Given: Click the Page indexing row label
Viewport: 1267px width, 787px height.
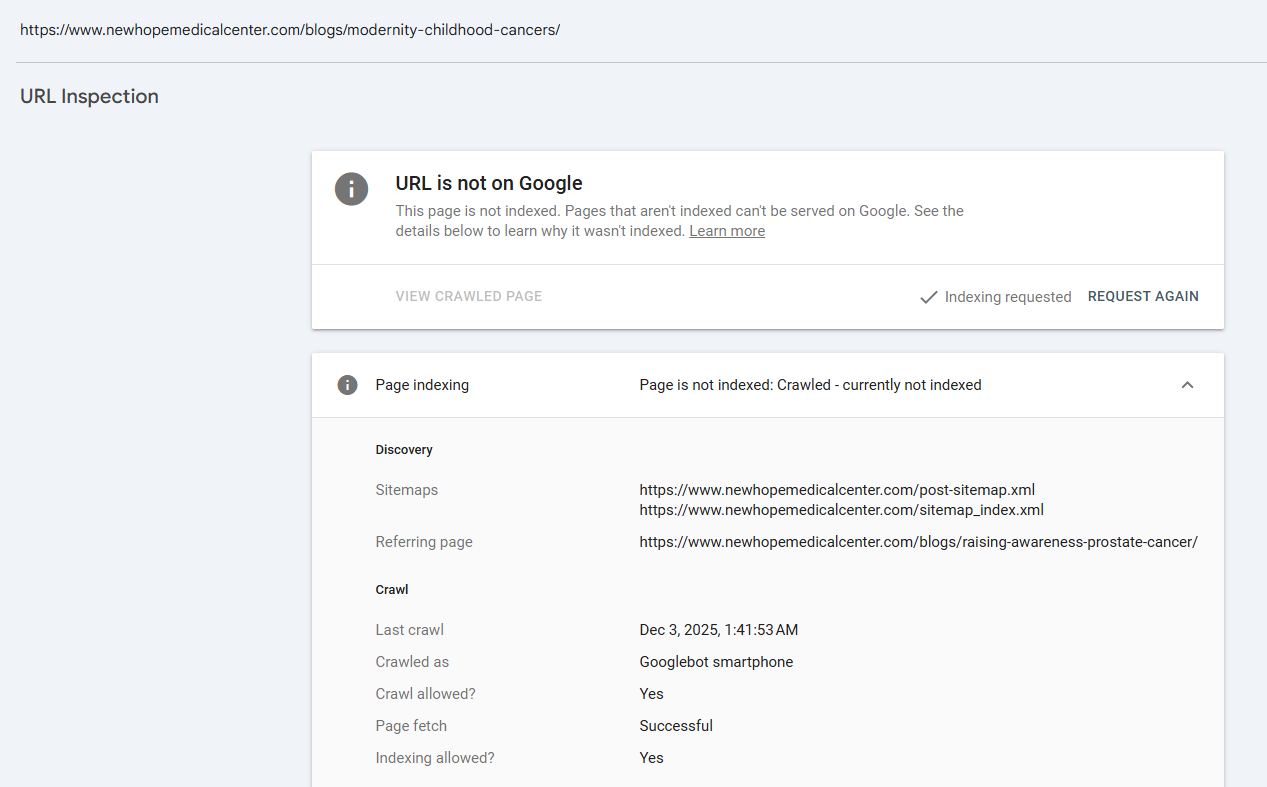Looking at the screenshot, I should tap(422, 385).
